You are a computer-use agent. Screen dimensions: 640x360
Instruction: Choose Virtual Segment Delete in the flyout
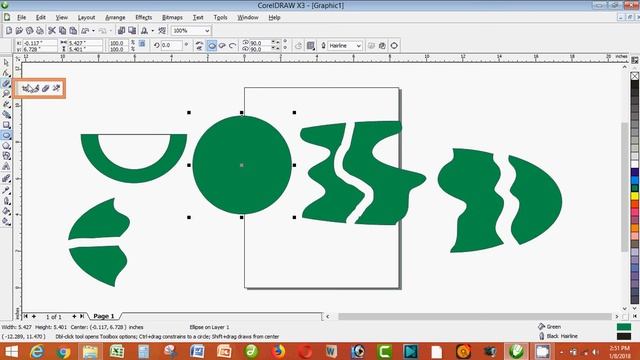56,88
